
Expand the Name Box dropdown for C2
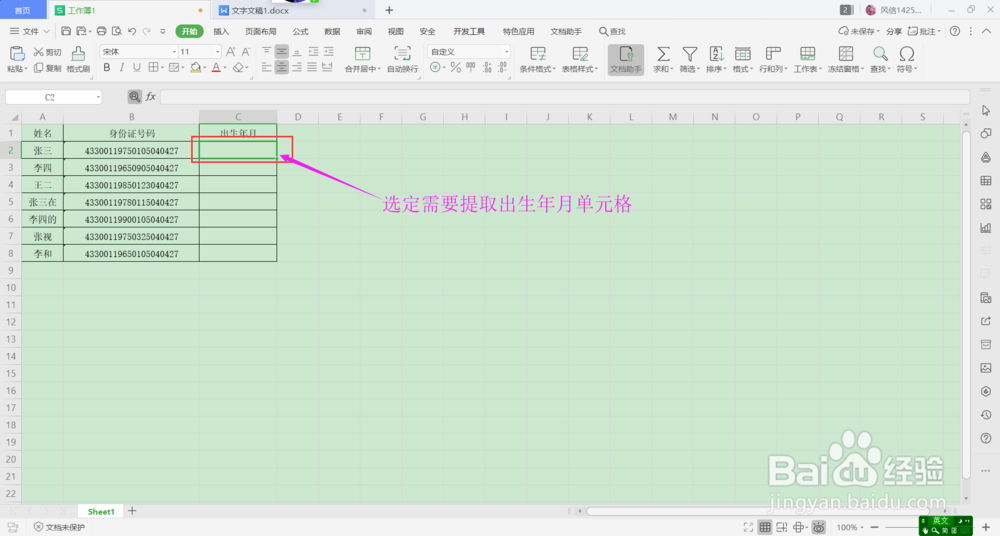click(x=98, y=97)
